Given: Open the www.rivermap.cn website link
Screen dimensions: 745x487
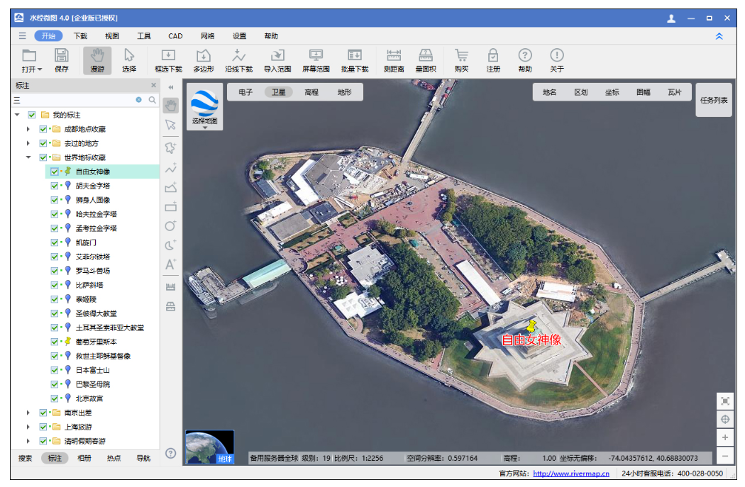Looking at the screenshot, I should [571, 474].
